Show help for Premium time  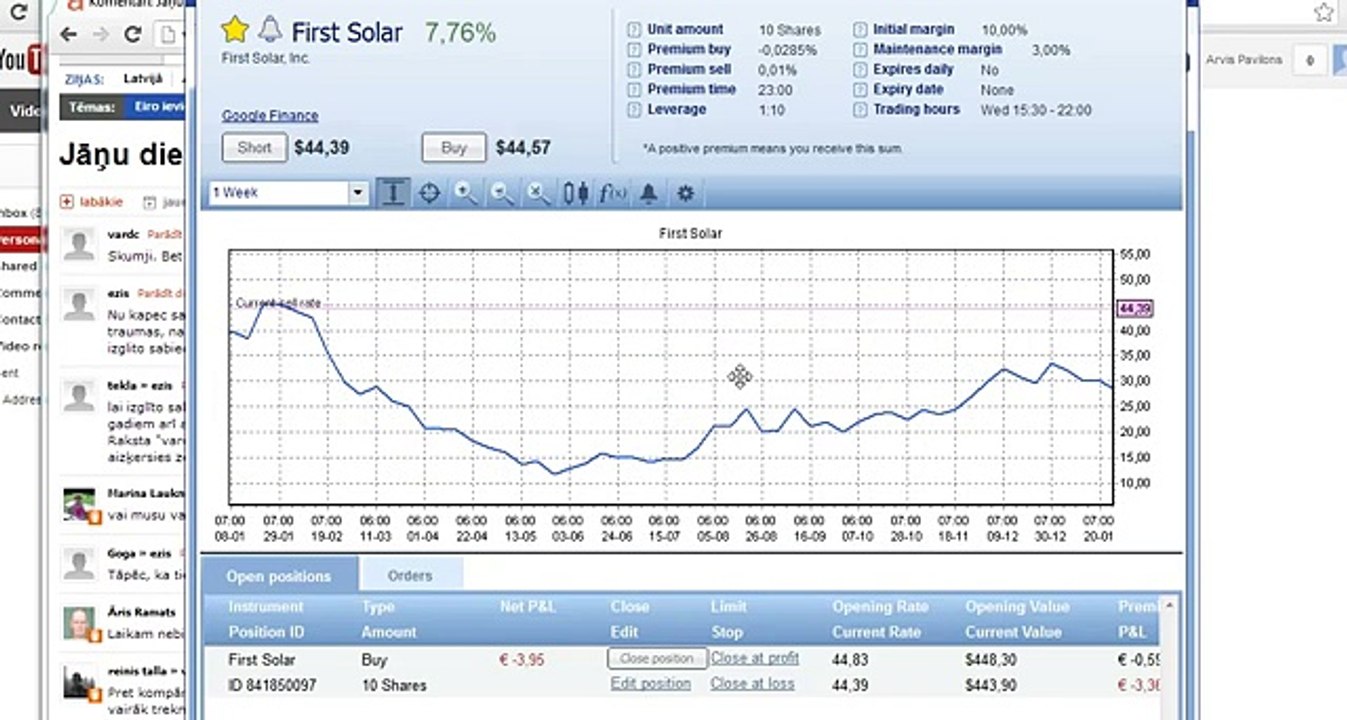click(634, 90)
